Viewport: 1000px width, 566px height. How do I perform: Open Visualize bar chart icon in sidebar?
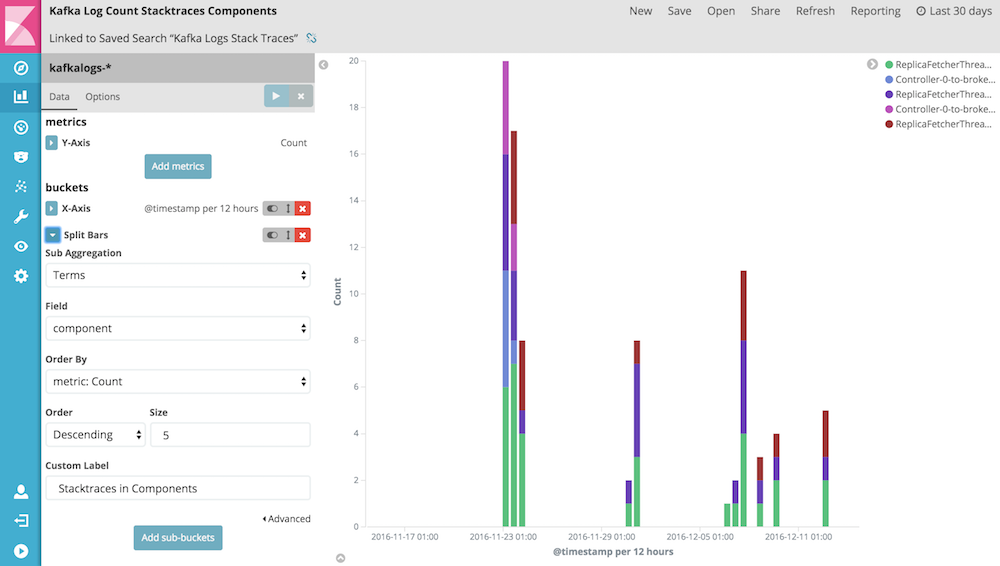(20, 96)
